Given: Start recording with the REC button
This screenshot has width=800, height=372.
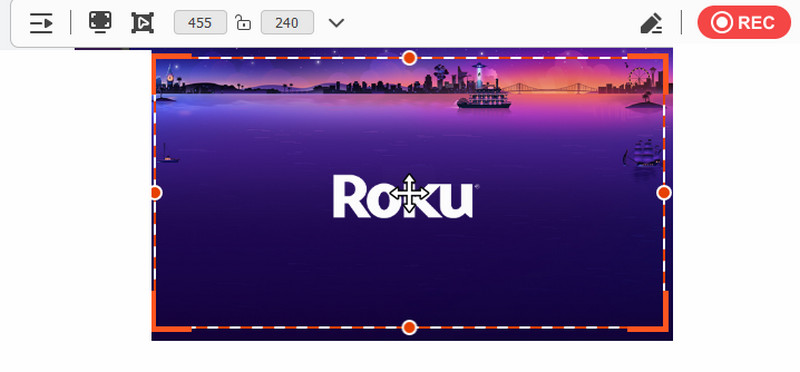Looking at the screenshot, I should coord(744,22).
